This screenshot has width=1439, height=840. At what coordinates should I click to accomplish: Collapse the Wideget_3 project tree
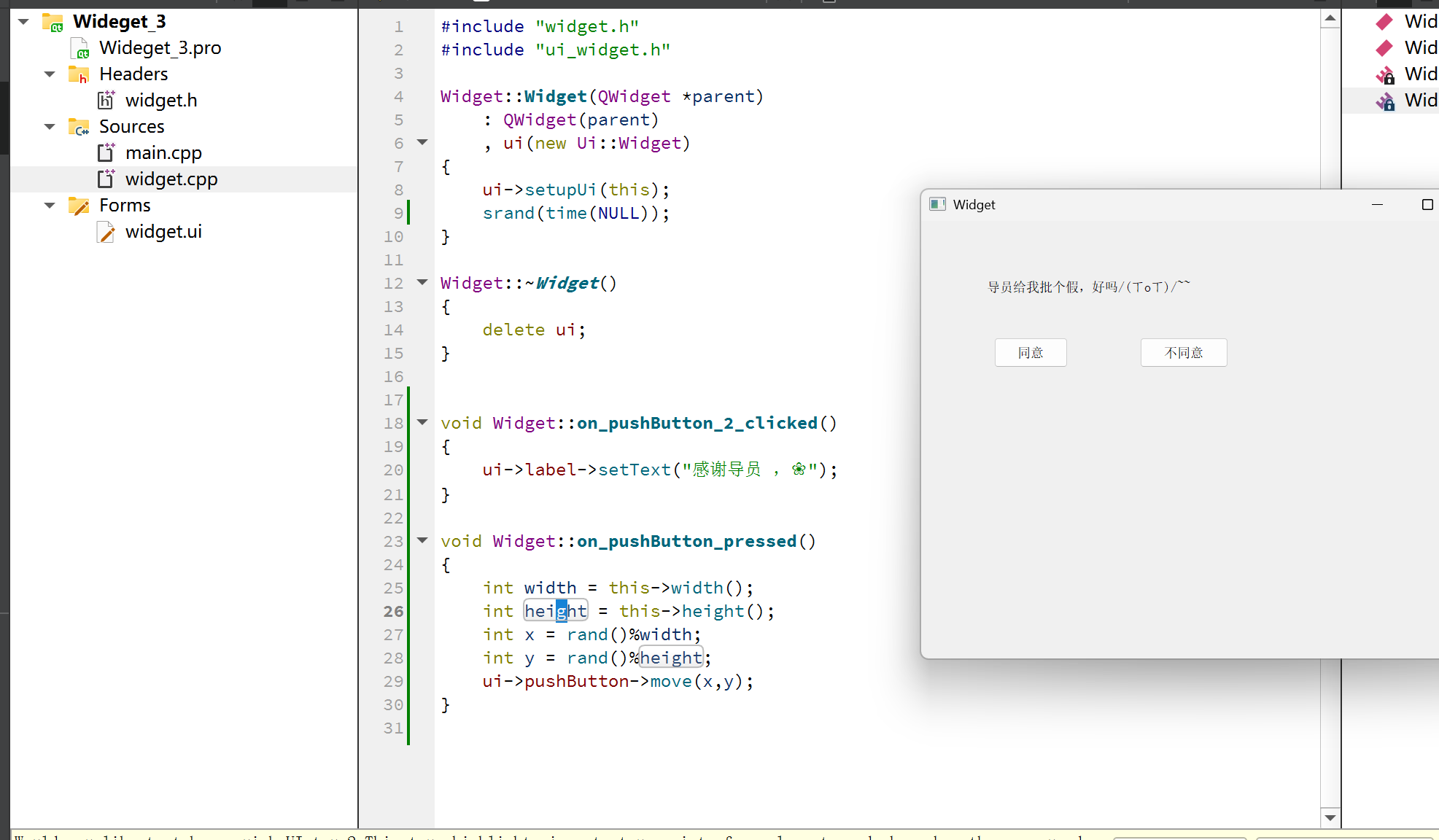(23, 22)
